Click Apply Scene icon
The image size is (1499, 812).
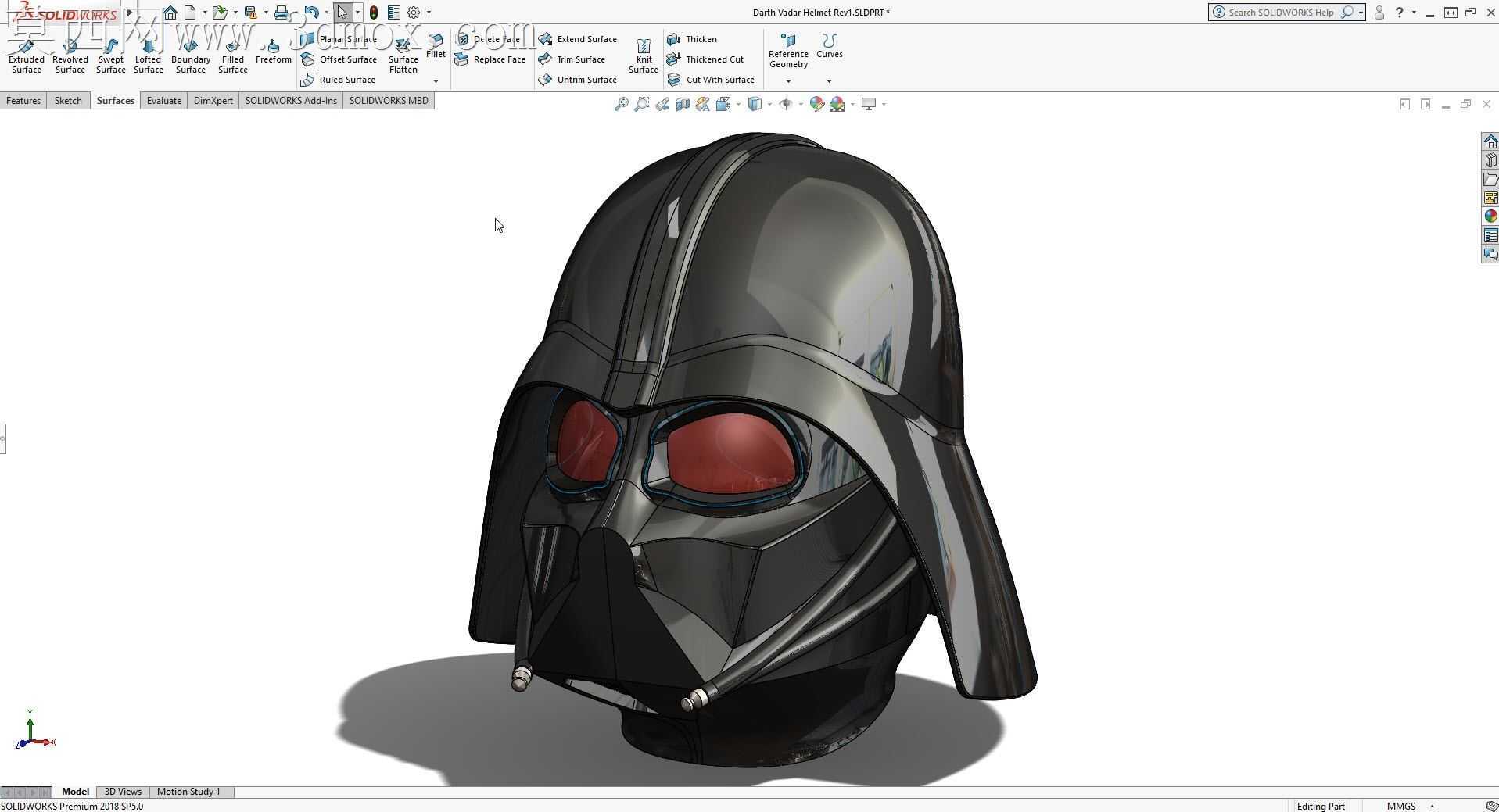pos(837,104)
